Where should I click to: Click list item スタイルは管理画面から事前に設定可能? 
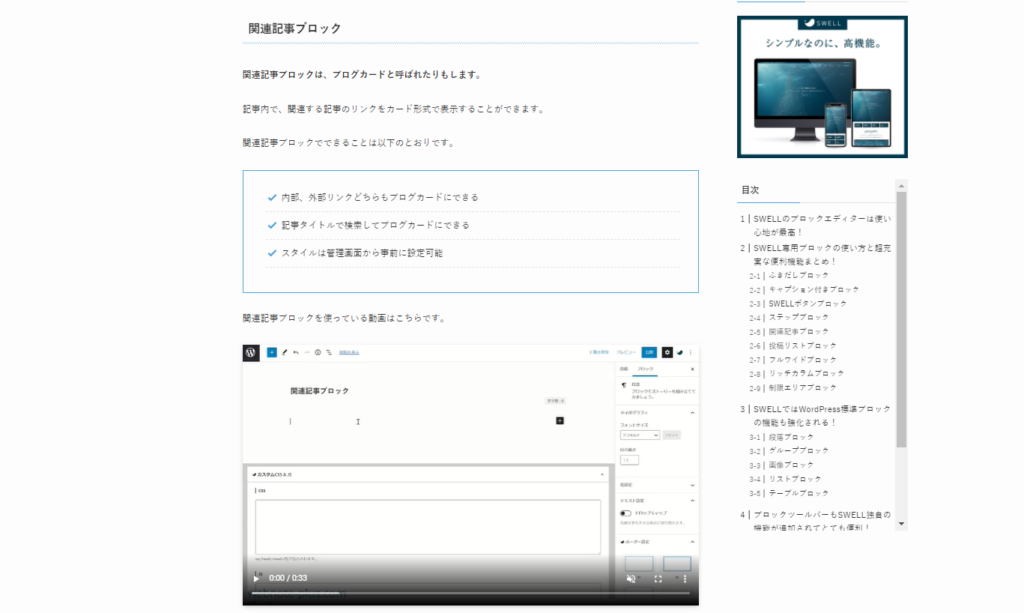362,253
